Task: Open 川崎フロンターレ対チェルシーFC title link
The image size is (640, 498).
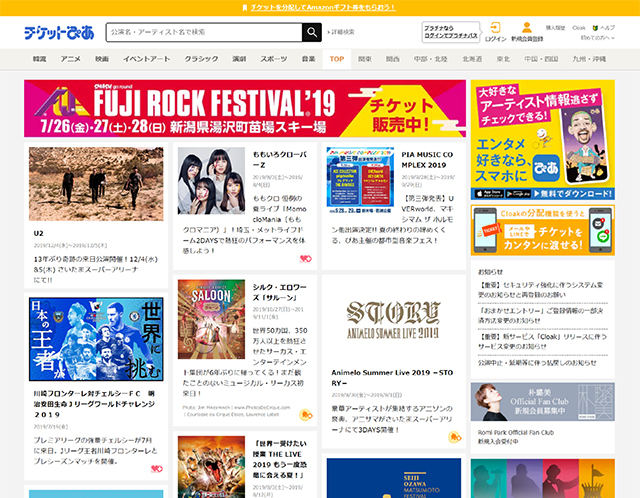Action: 94,404
